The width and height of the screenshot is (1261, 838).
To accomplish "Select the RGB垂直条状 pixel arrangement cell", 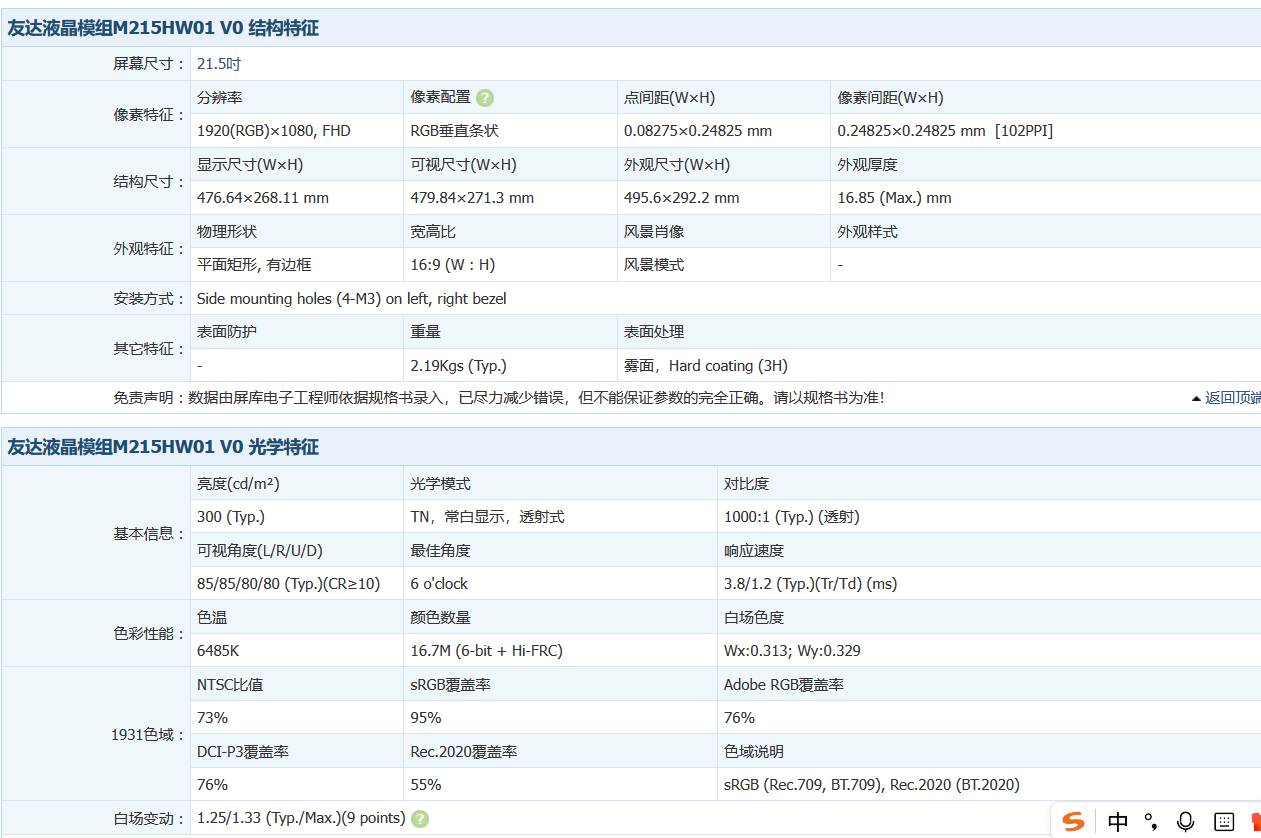I will point(455,131).
